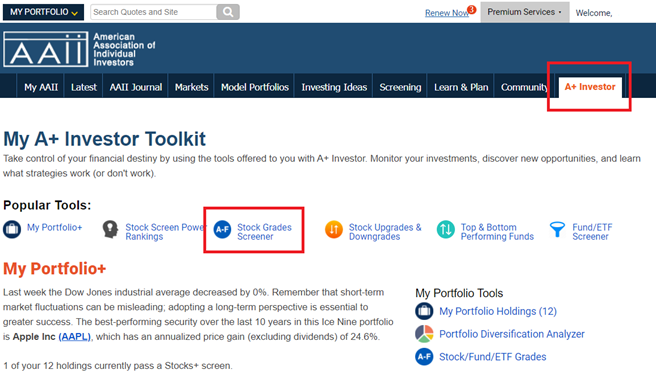Click the Renew Now link
The width and height of the screenshot is (656, 378).
(x=446, y=13)
